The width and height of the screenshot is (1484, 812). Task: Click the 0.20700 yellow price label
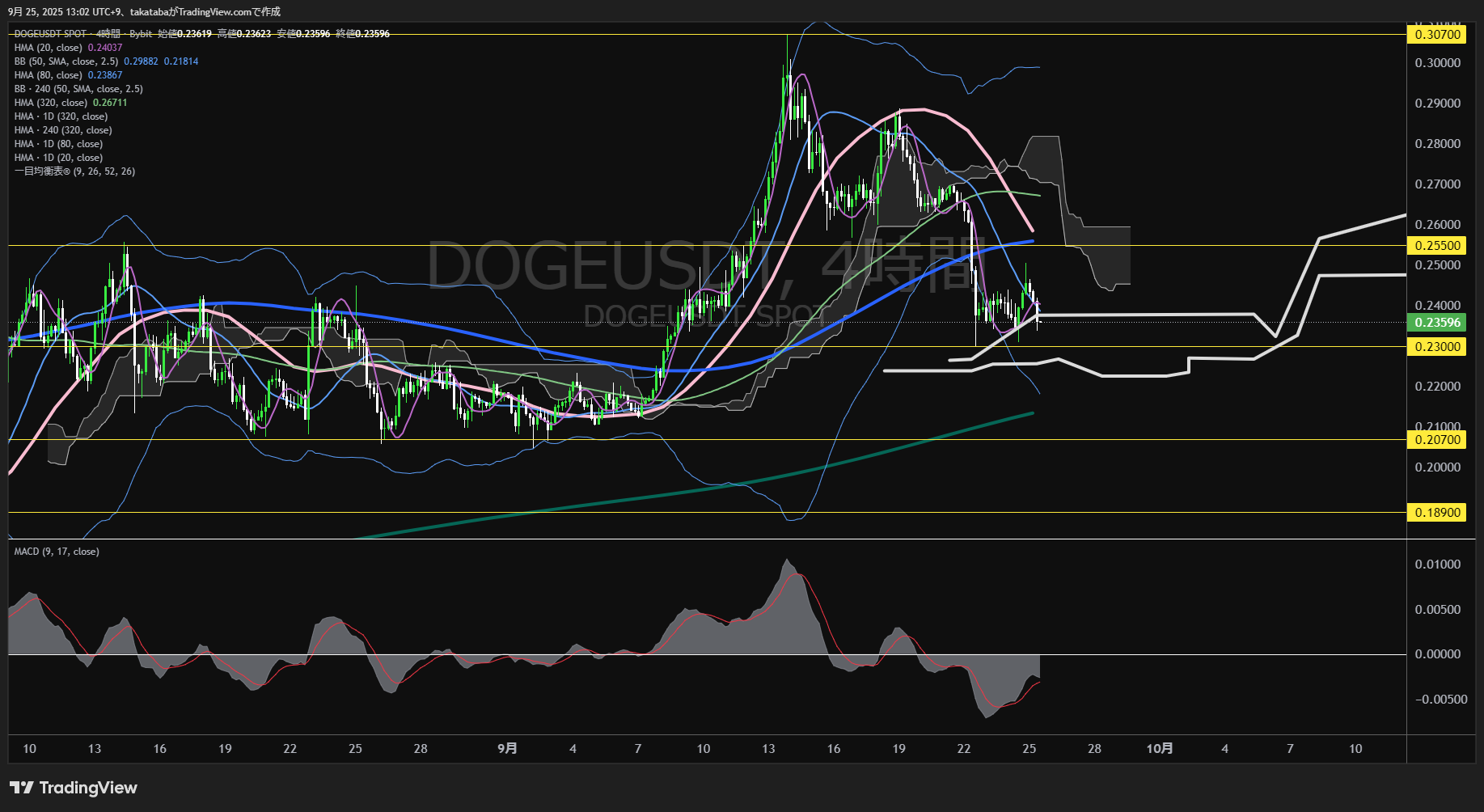1437,439
